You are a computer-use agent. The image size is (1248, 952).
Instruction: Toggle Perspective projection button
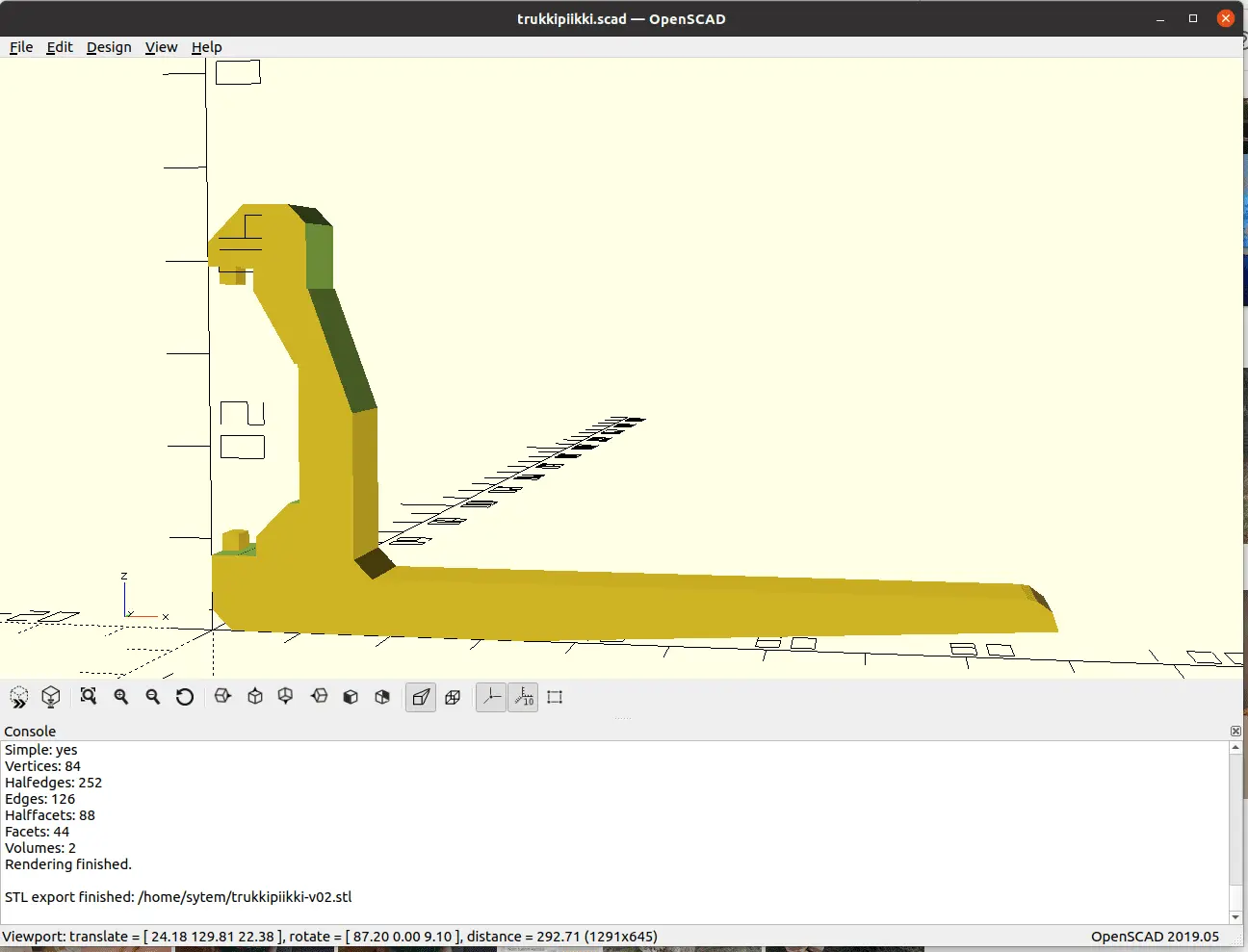[x=421, y=697]
